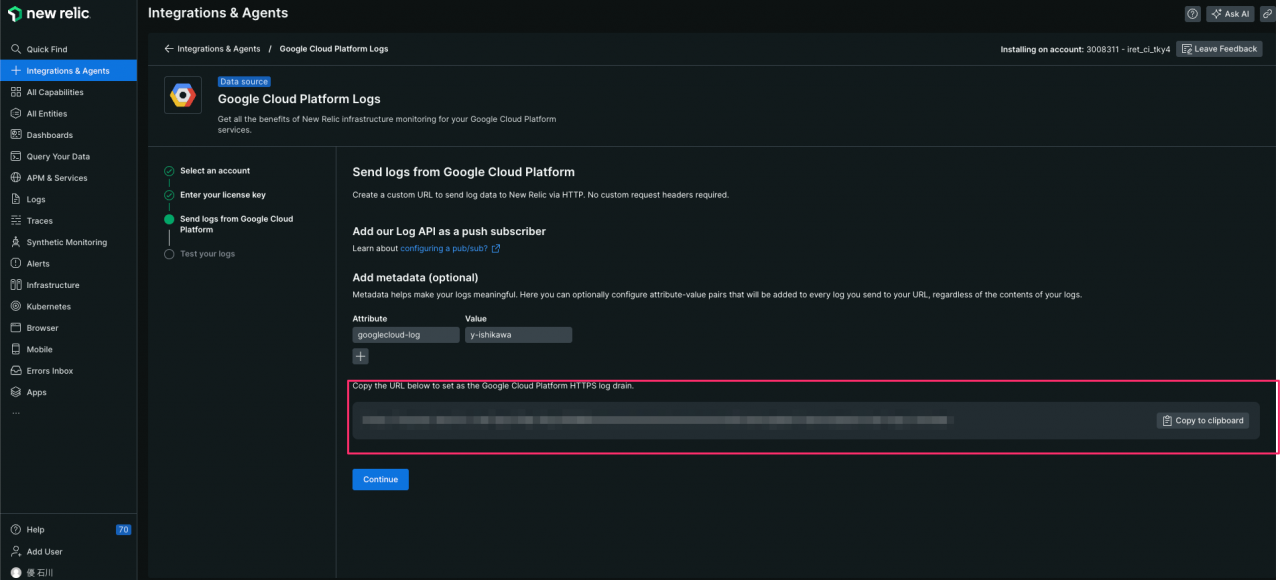The height and width of the screenshot is (580, 1280).
Task: Click the Errors Inbox icon
Action: [x=16, y=371]
